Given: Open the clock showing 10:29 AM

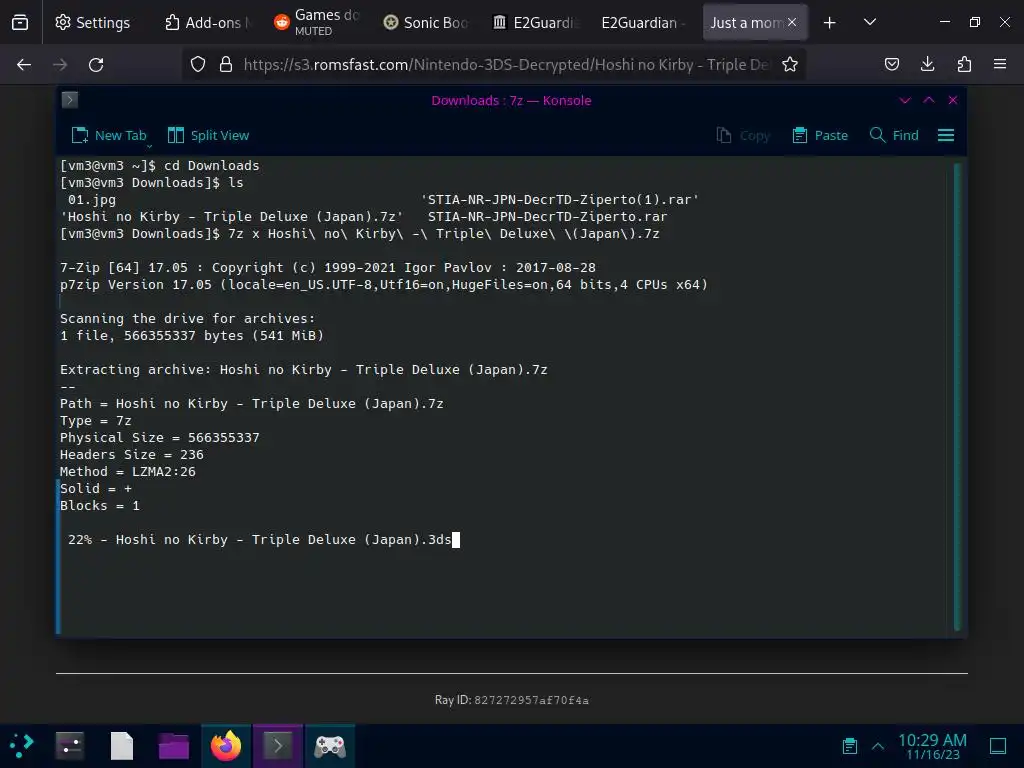Looking at the screenshot, I should pyautogui.click(x=933, y=746).
